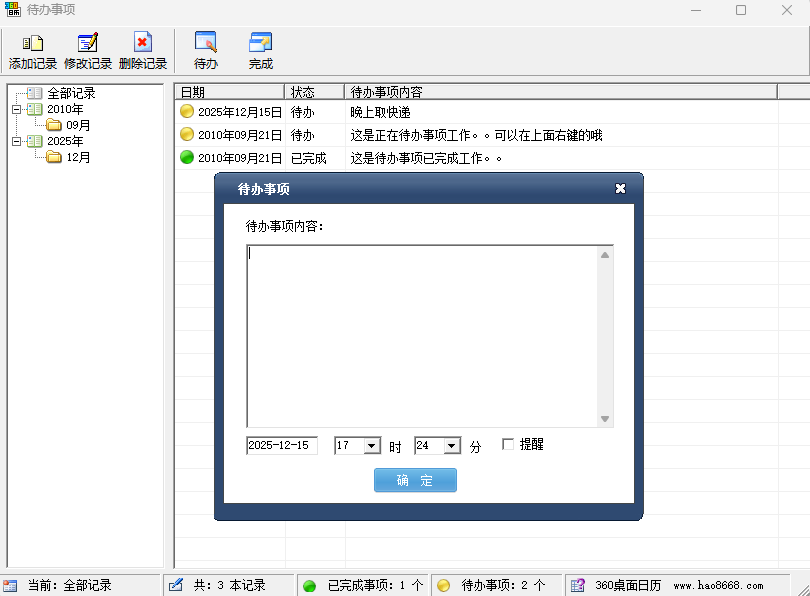Collapse the 2025年 tree node
This screenshot has height=596, width=810.
tap(16, 141)
